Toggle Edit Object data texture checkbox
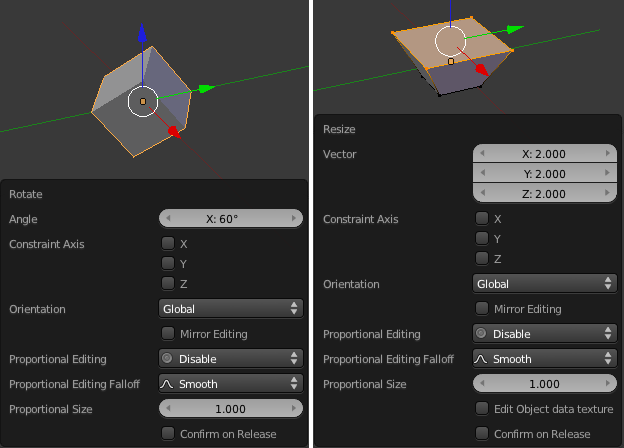The width and height of the screenshot is (624, 448). (482, 408)
